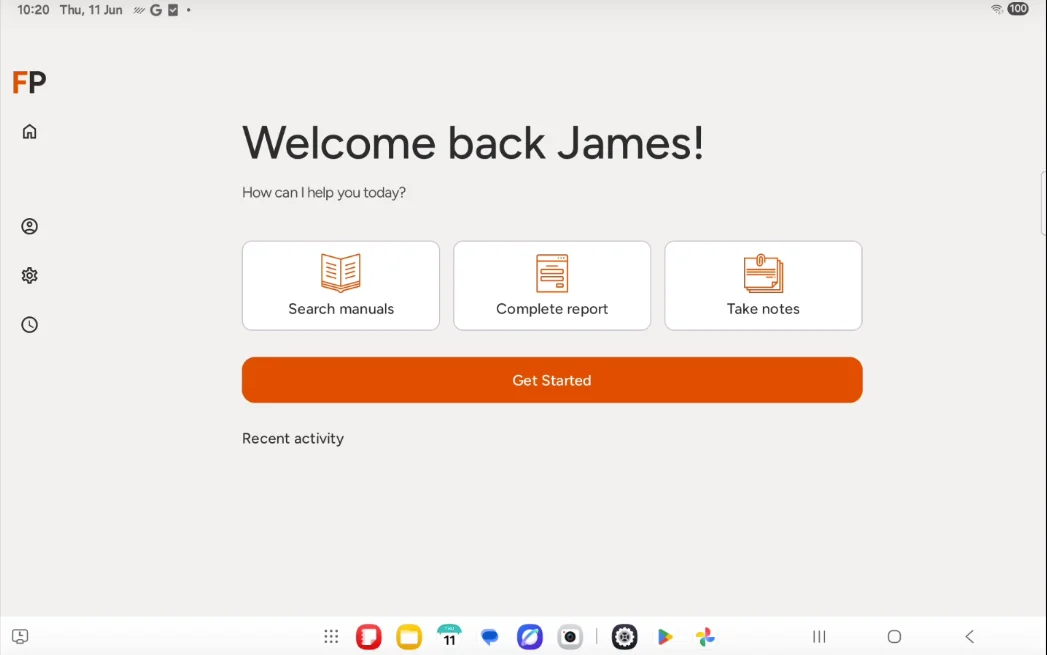Open the dark gear settings app in dock

(624, 637)
